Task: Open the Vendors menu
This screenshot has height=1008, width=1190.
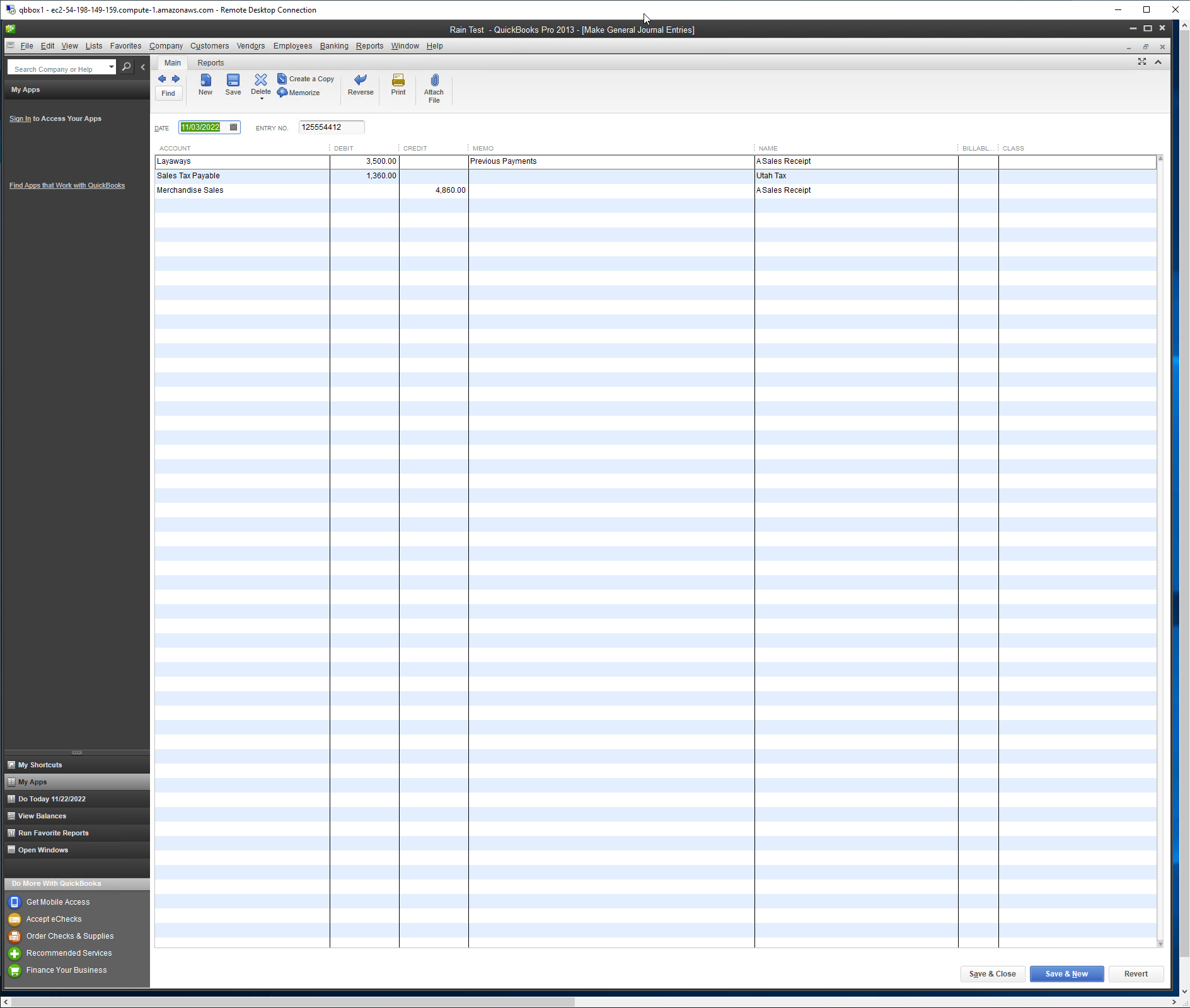Action: (x=251, y=46)
